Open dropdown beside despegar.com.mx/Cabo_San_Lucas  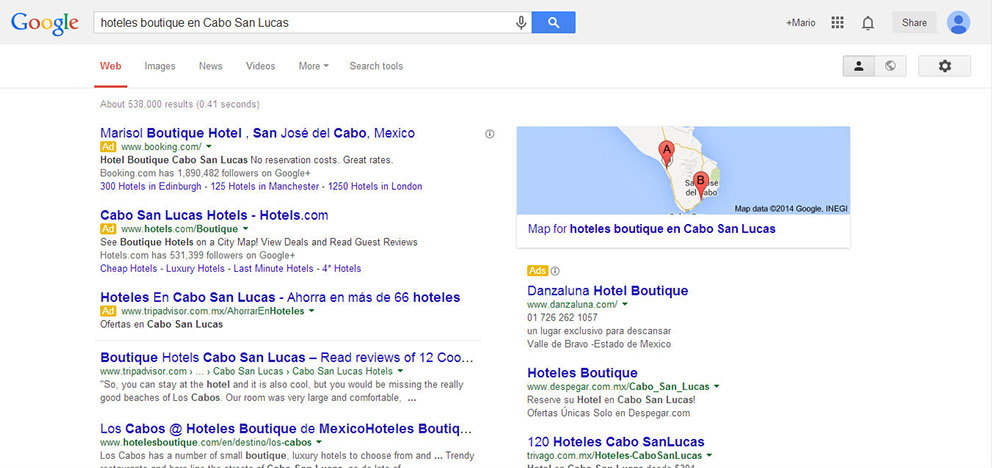pos(716,386)
